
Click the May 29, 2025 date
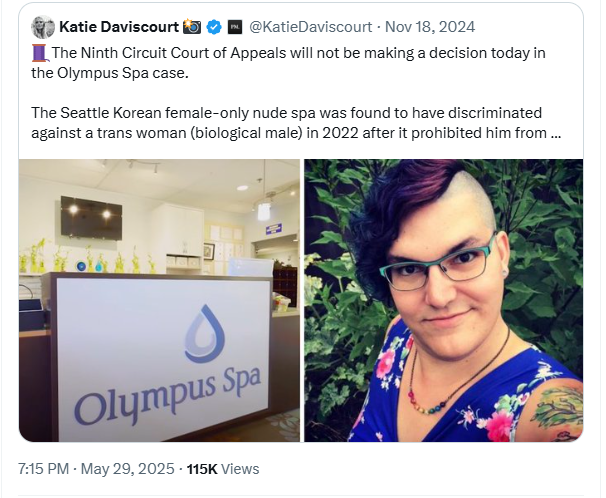coord(128,469)
